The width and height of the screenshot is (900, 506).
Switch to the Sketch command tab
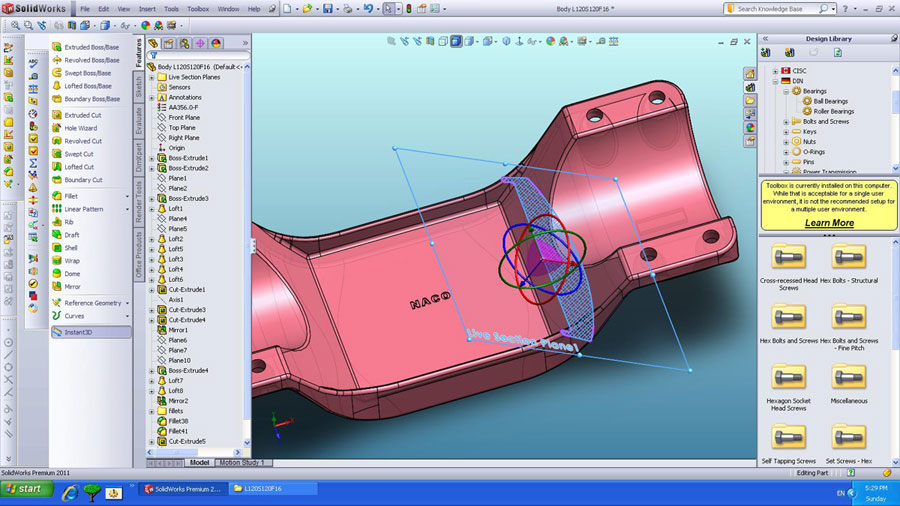click(138, 87)
